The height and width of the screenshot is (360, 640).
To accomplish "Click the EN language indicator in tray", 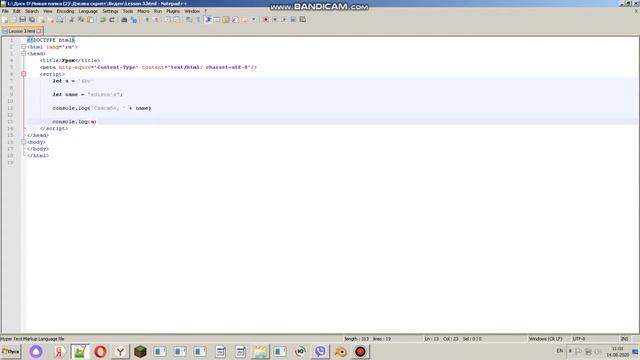I will (560, 351).
